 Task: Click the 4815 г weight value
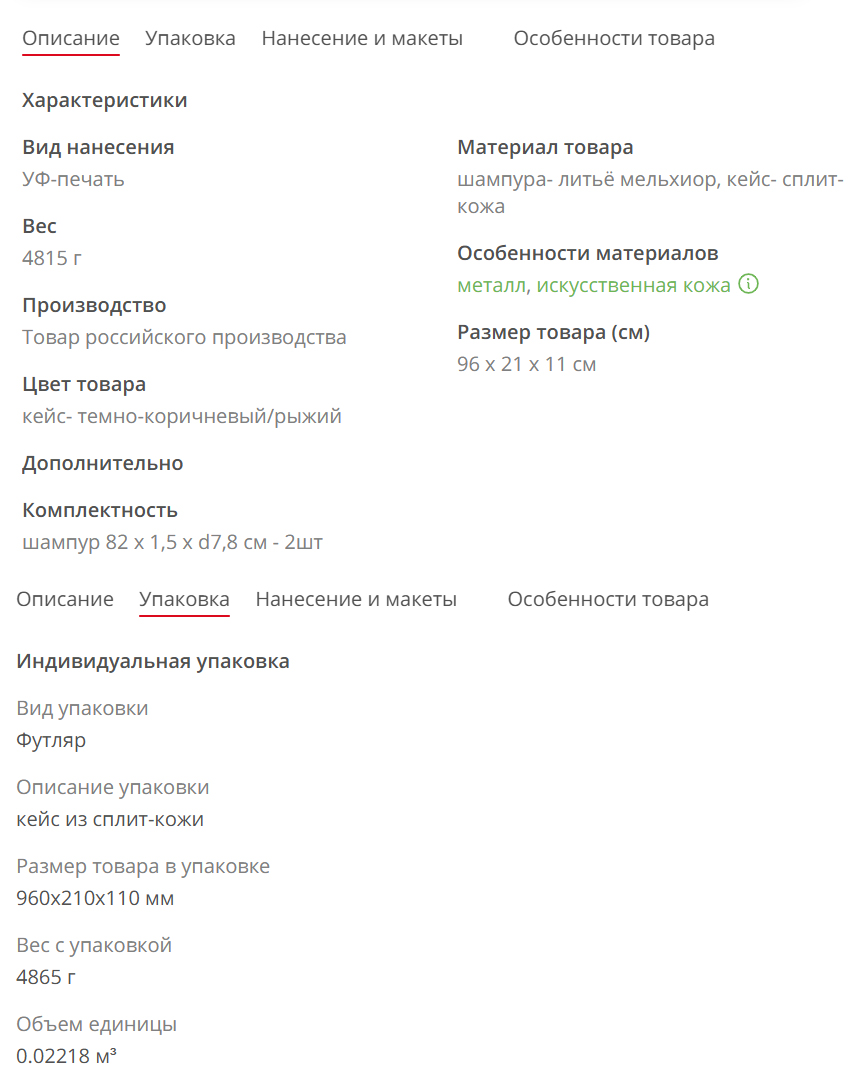click(52, 259)
